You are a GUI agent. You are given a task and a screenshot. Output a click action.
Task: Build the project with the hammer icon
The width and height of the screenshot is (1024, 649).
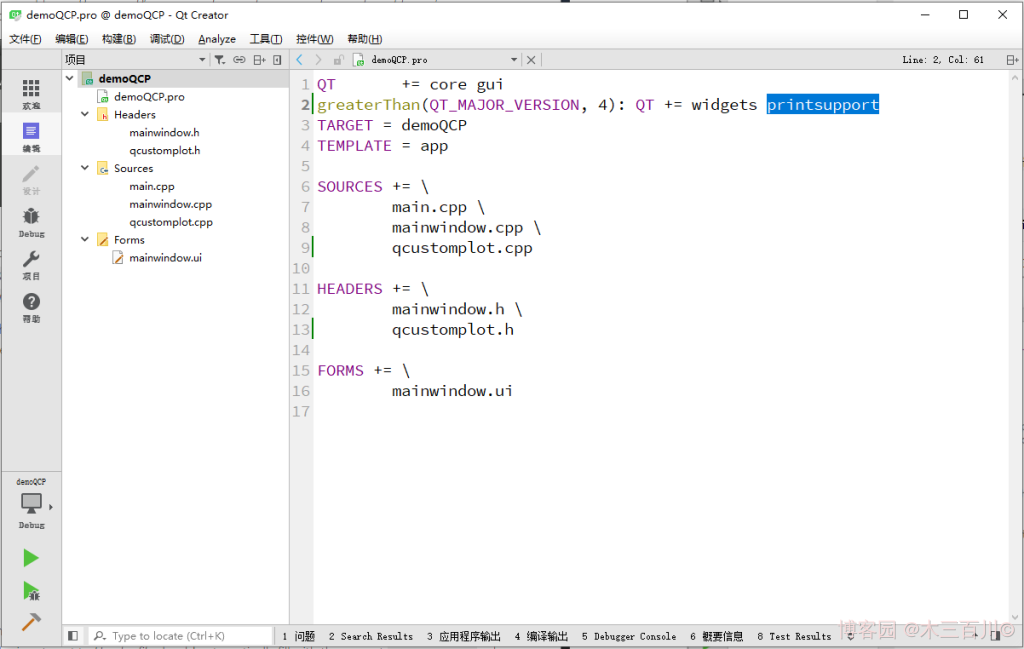point(31,622)
